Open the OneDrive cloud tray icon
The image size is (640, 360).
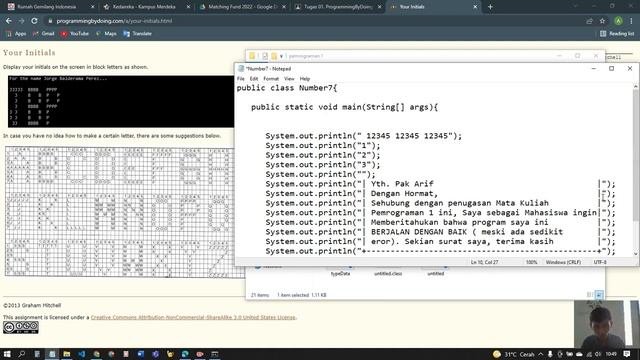[579, 354]
